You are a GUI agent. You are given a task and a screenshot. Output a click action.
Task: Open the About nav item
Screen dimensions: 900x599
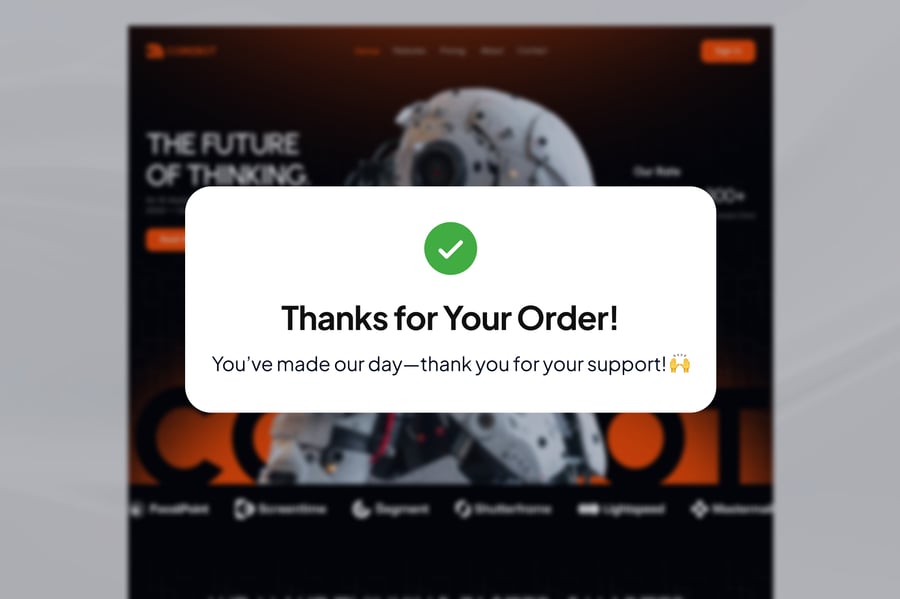tap(492, 51)
